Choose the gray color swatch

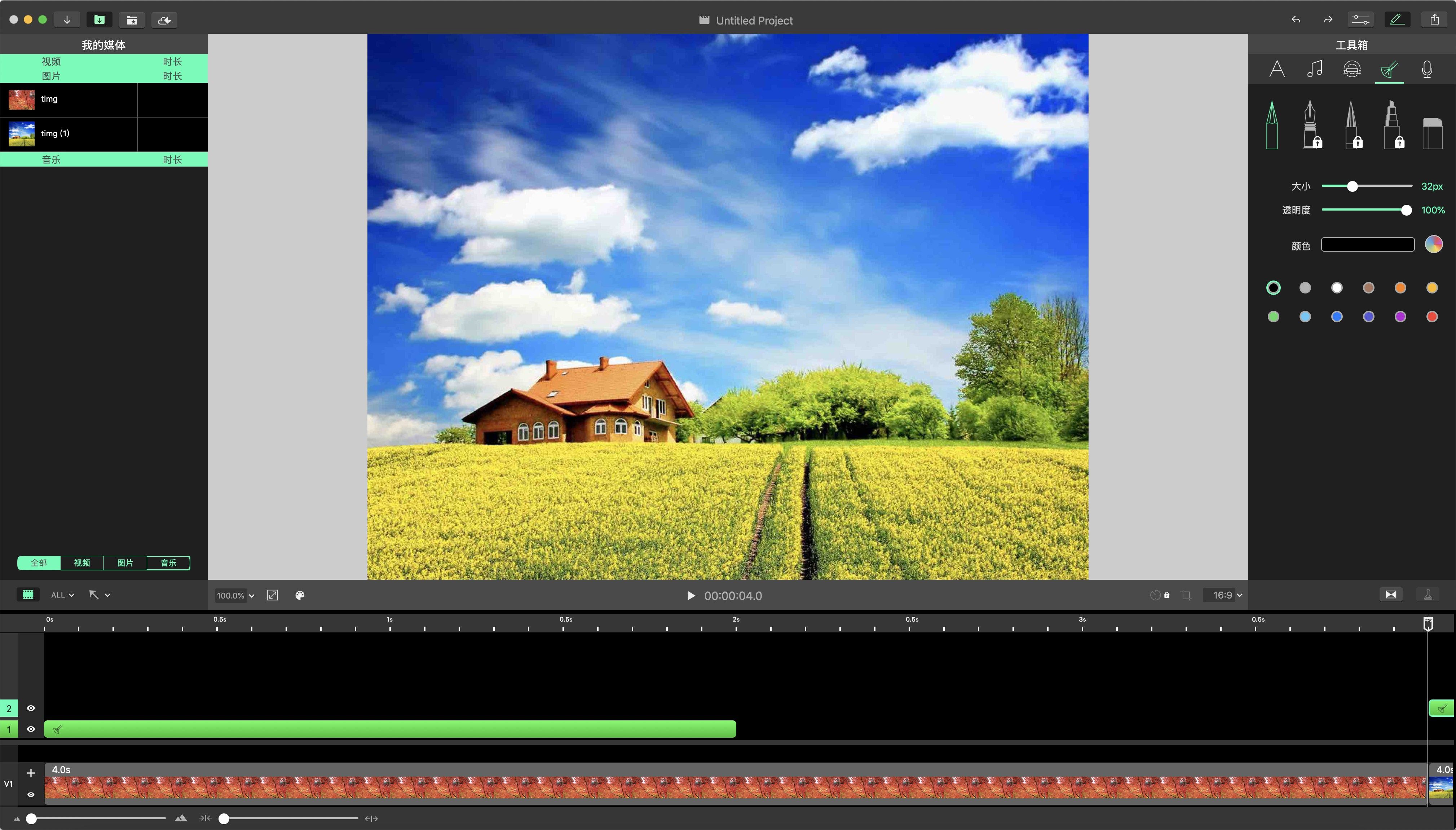[x=1305, y=288]
